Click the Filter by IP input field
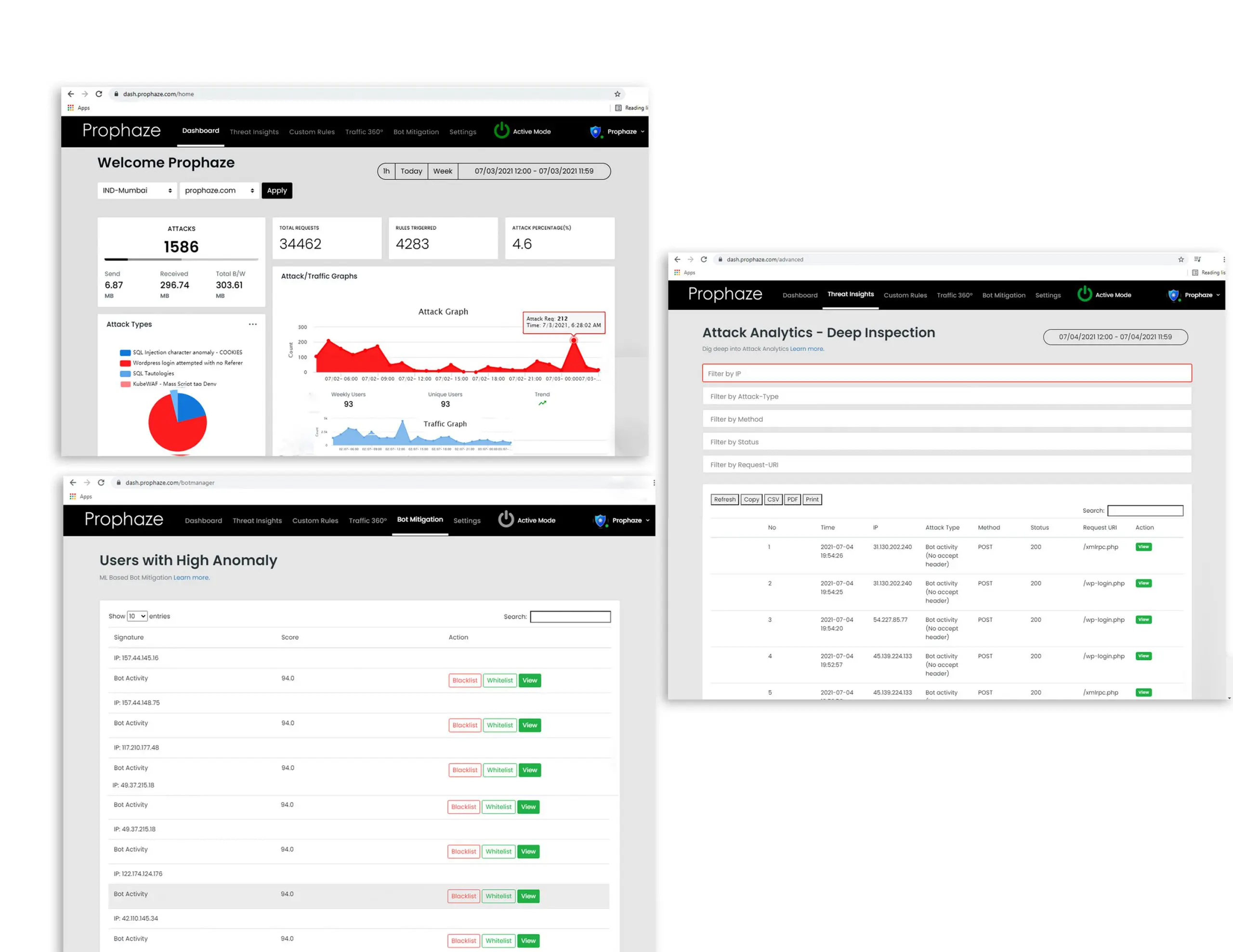This screenshot has height=952, width=1233. click(x=946, y=374)
